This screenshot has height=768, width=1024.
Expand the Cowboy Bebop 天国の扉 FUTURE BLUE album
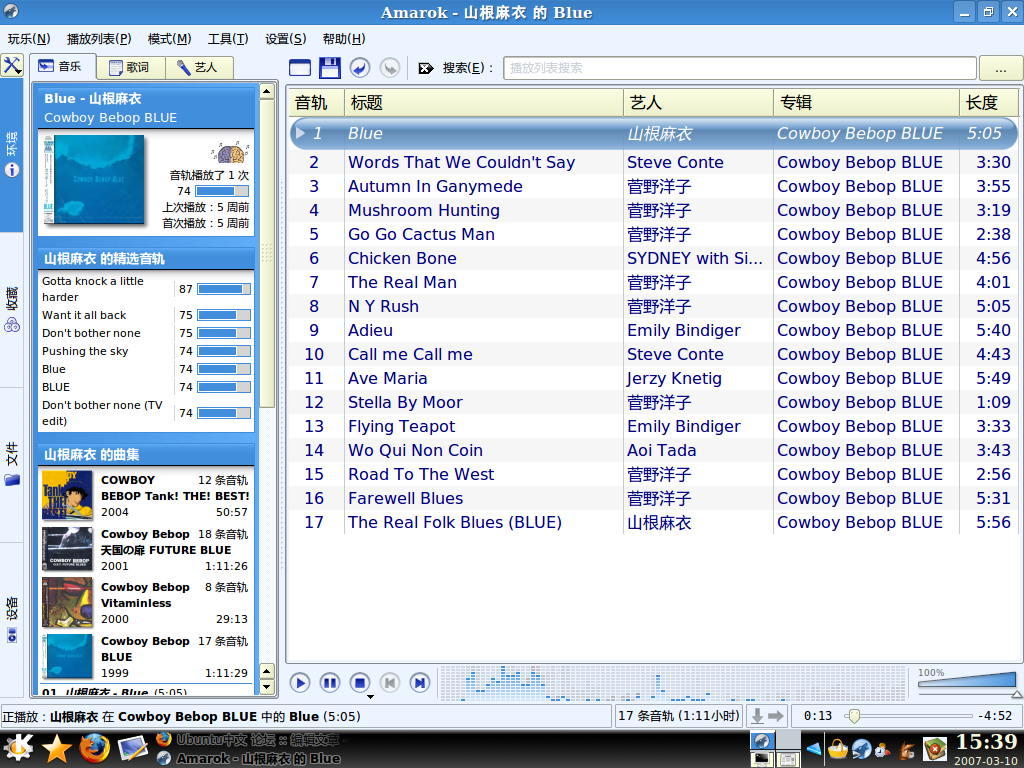click(x=145, y=550)
